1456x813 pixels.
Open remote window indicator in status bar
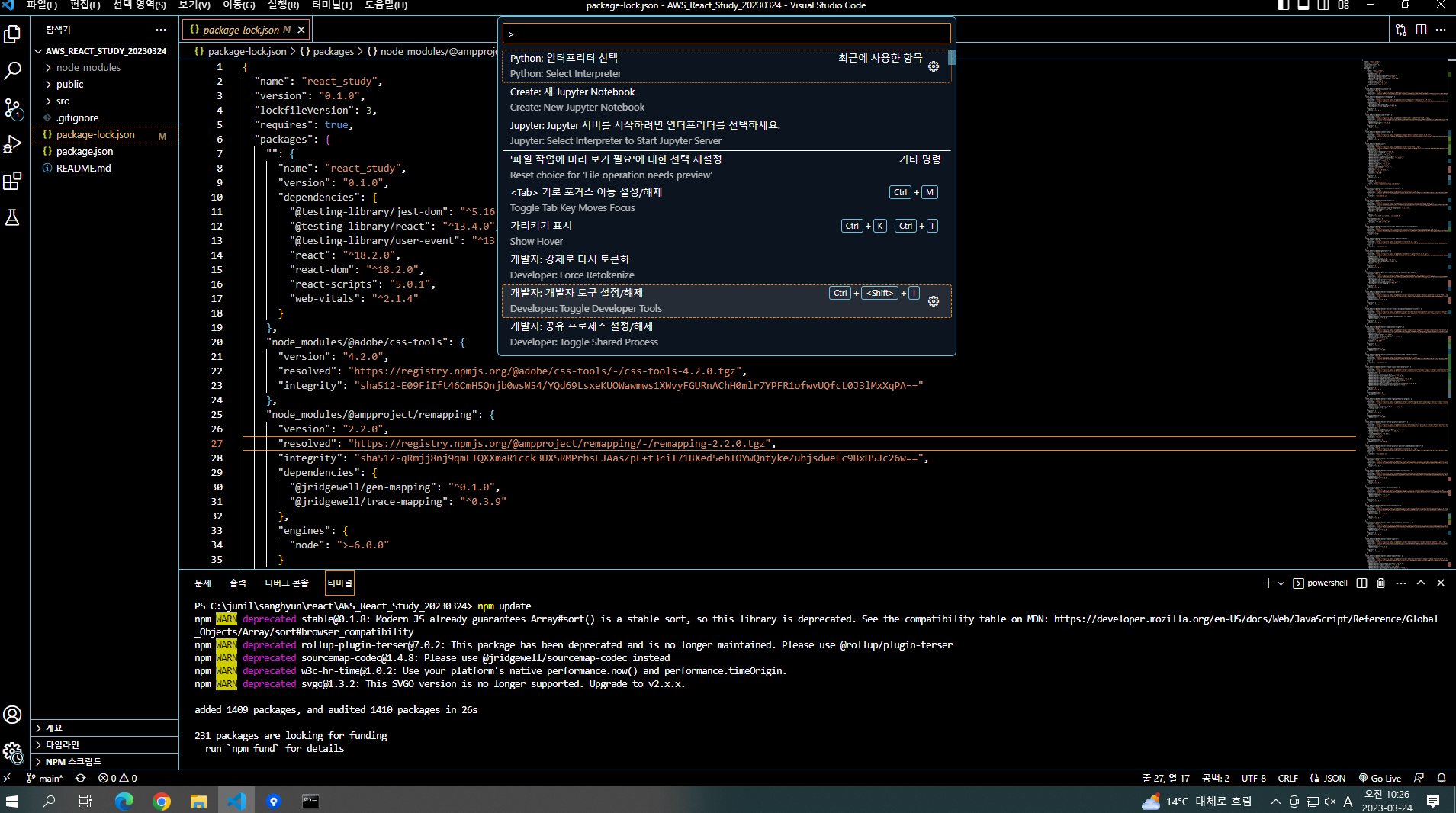pyautogui.click(x=7, y=778)
